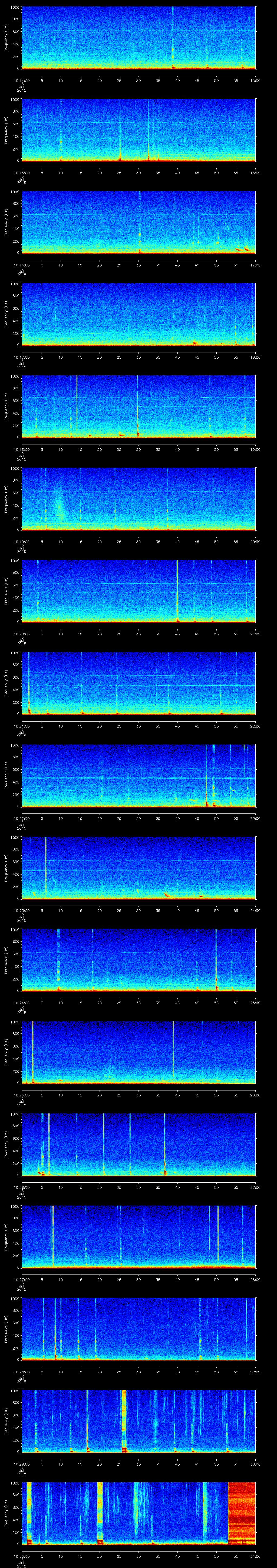Click the 10:25:00 start time label
This screenshot has height=1568, width=277.
point(21,1095)
